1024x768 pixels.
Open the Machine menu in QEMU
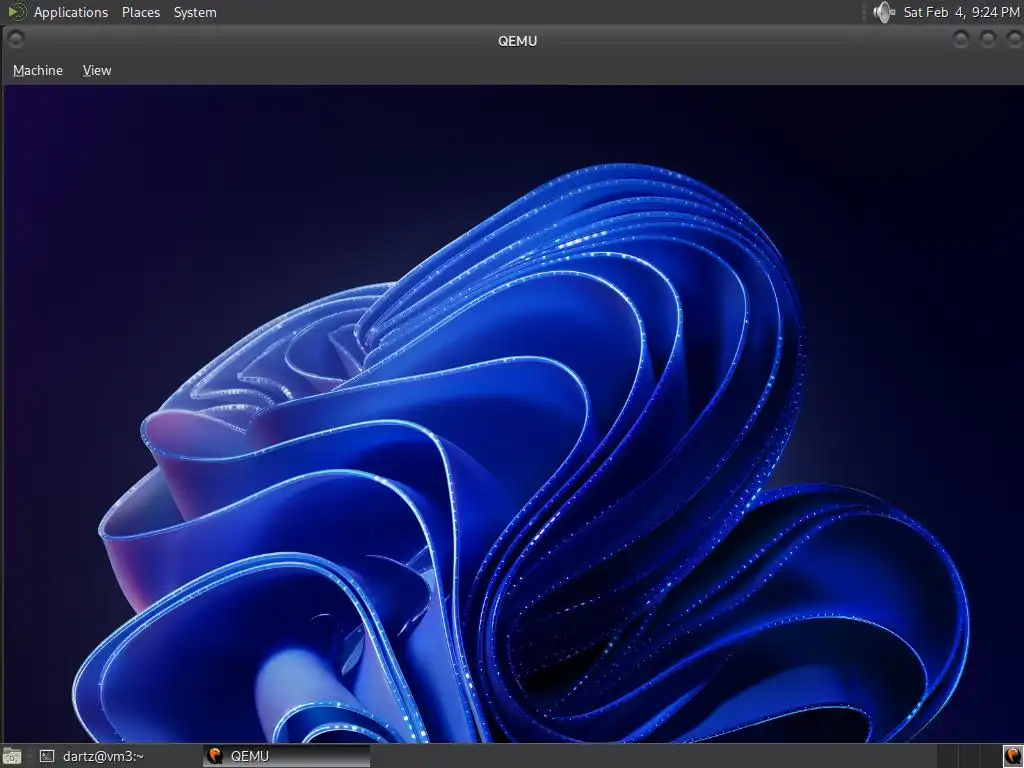38,71
